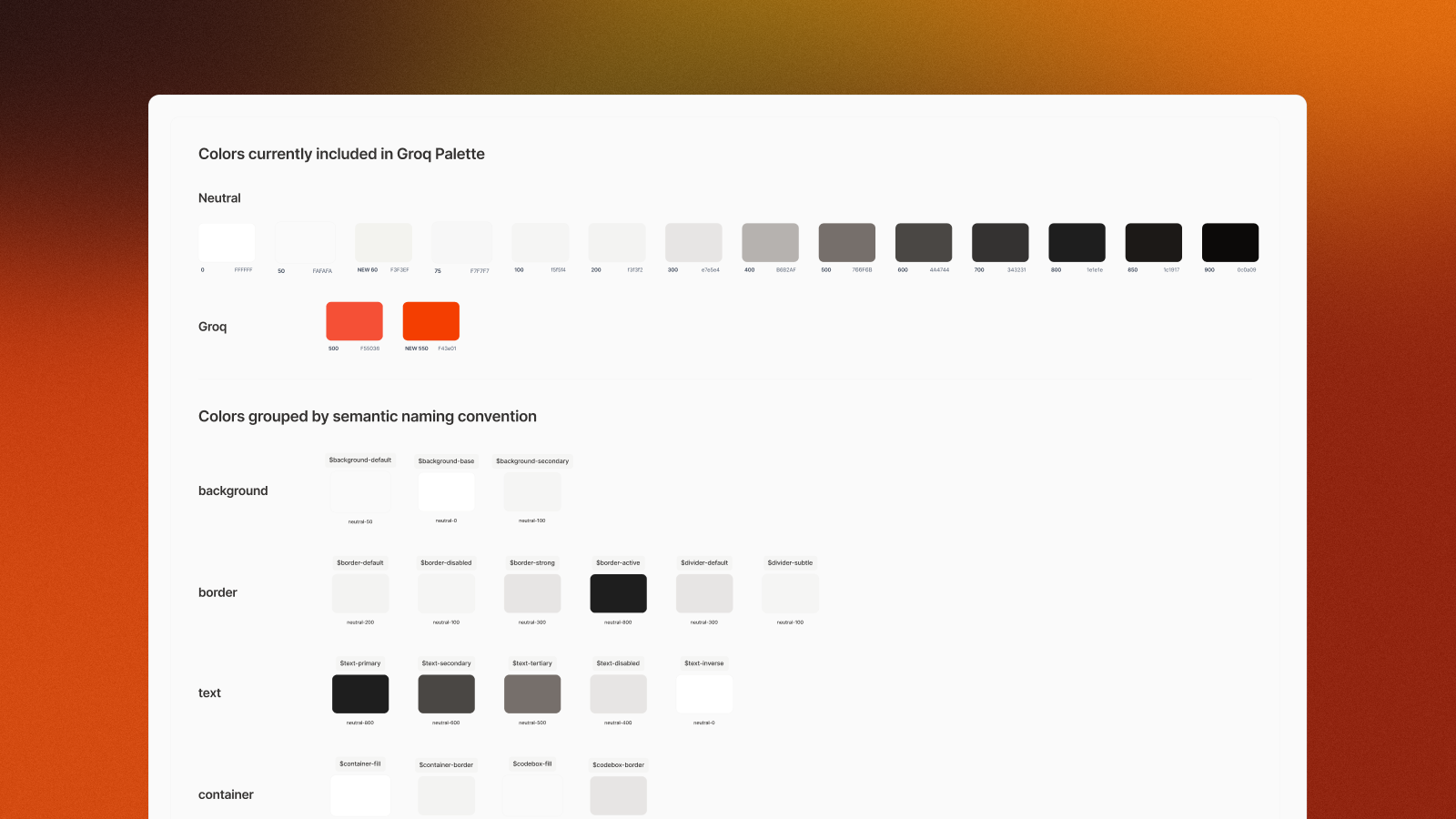Click the Neutral 600 swatch

(923, 243)
